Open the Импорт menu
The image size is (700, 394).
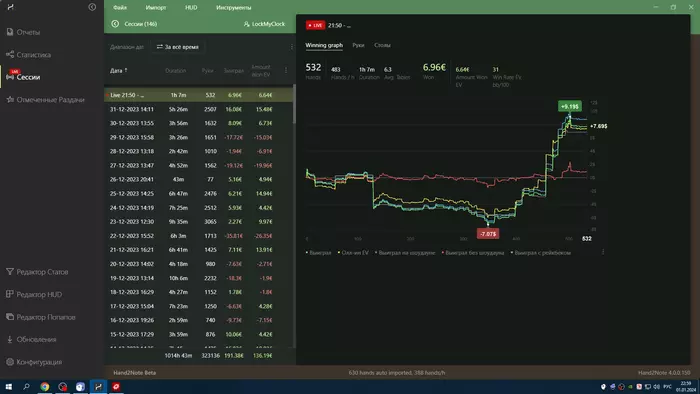click(x=156, y=8)
